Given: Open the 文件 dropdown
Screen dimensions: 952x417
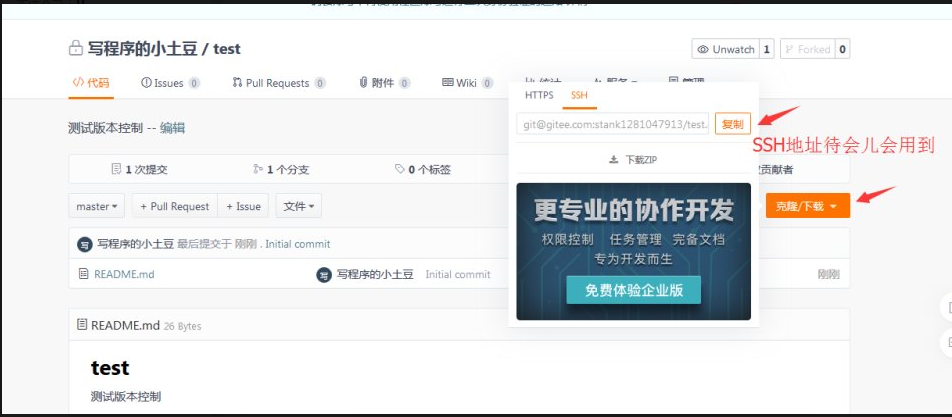Looking at the screenshot, I should tap(299, 206).
